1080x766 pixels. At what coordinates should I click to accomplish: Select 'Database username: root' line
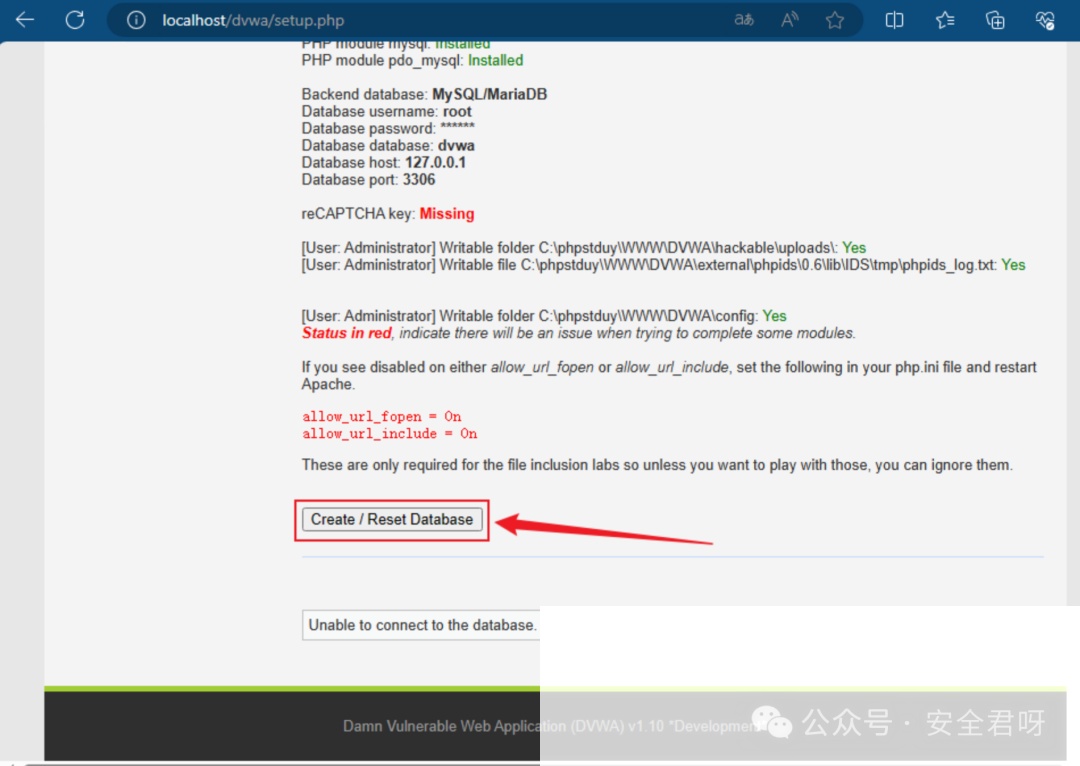click(386, 112)
